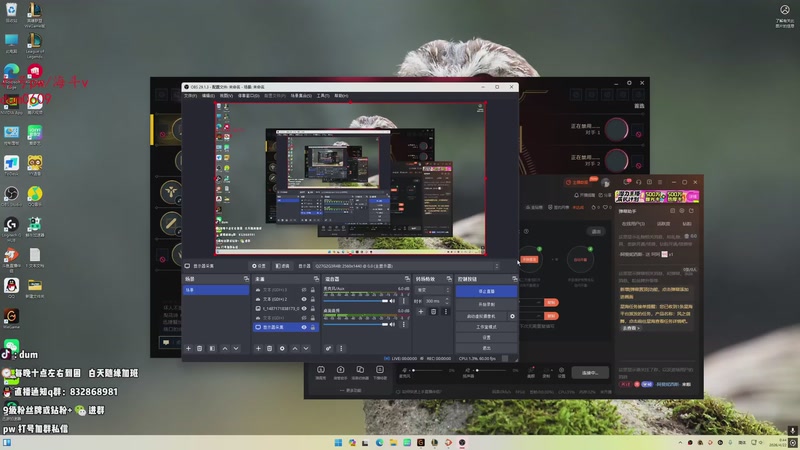The image size is (800, 450).
Task: Add a new source in Sources panel
Action: pos(258,348)
